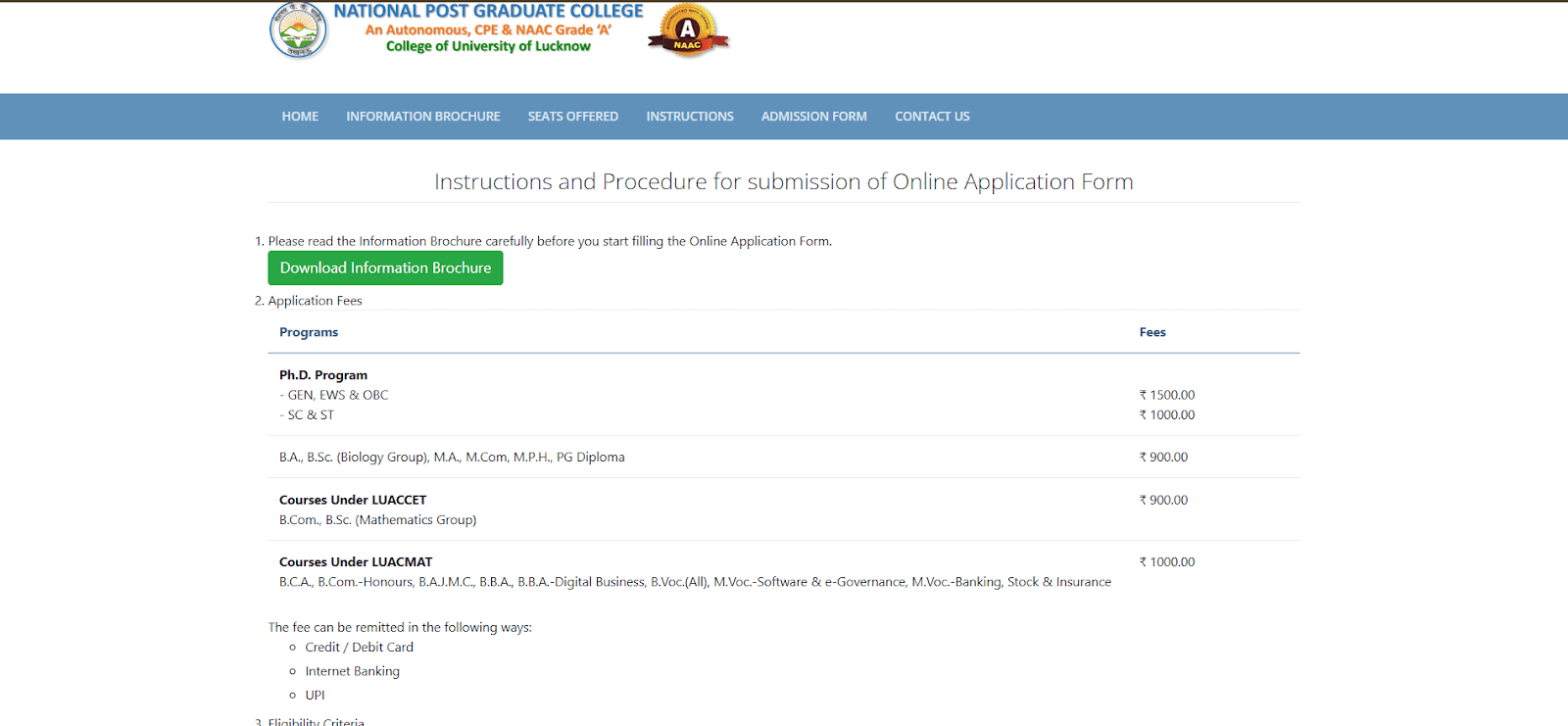This screenshot has height=726, width=1568.
Task: Open the SEATS OFFERED page
Action: [x=572, y=117]
